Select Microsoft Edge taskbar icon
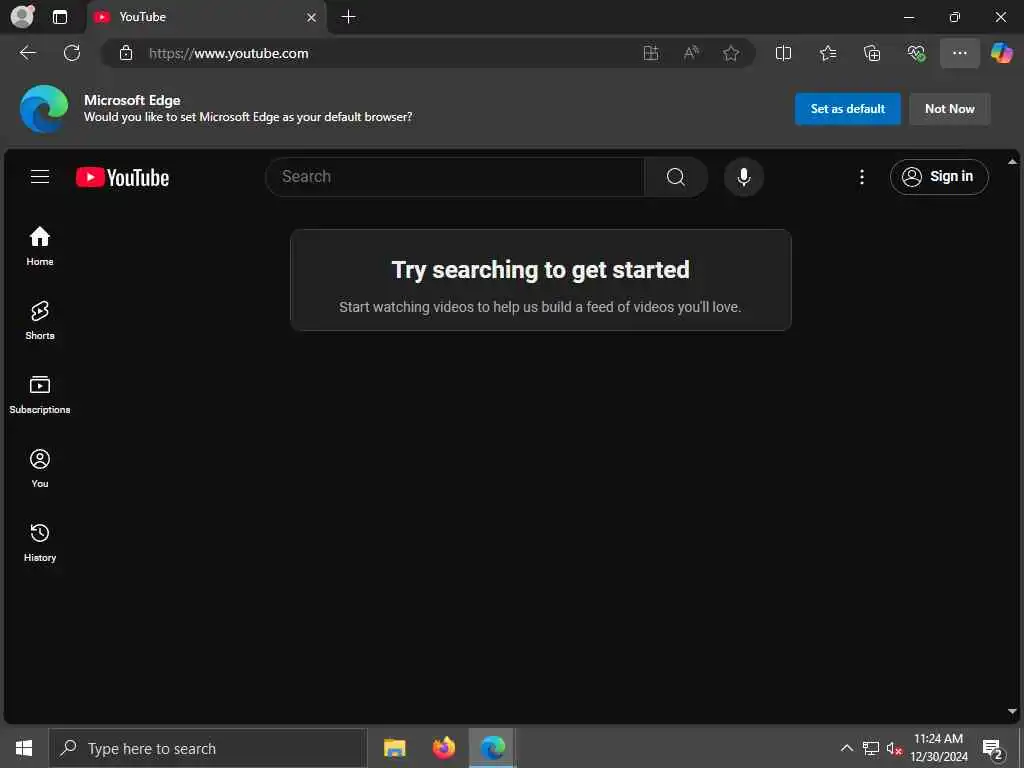The height and width of the screenshot is (768, 1024). 492,748
